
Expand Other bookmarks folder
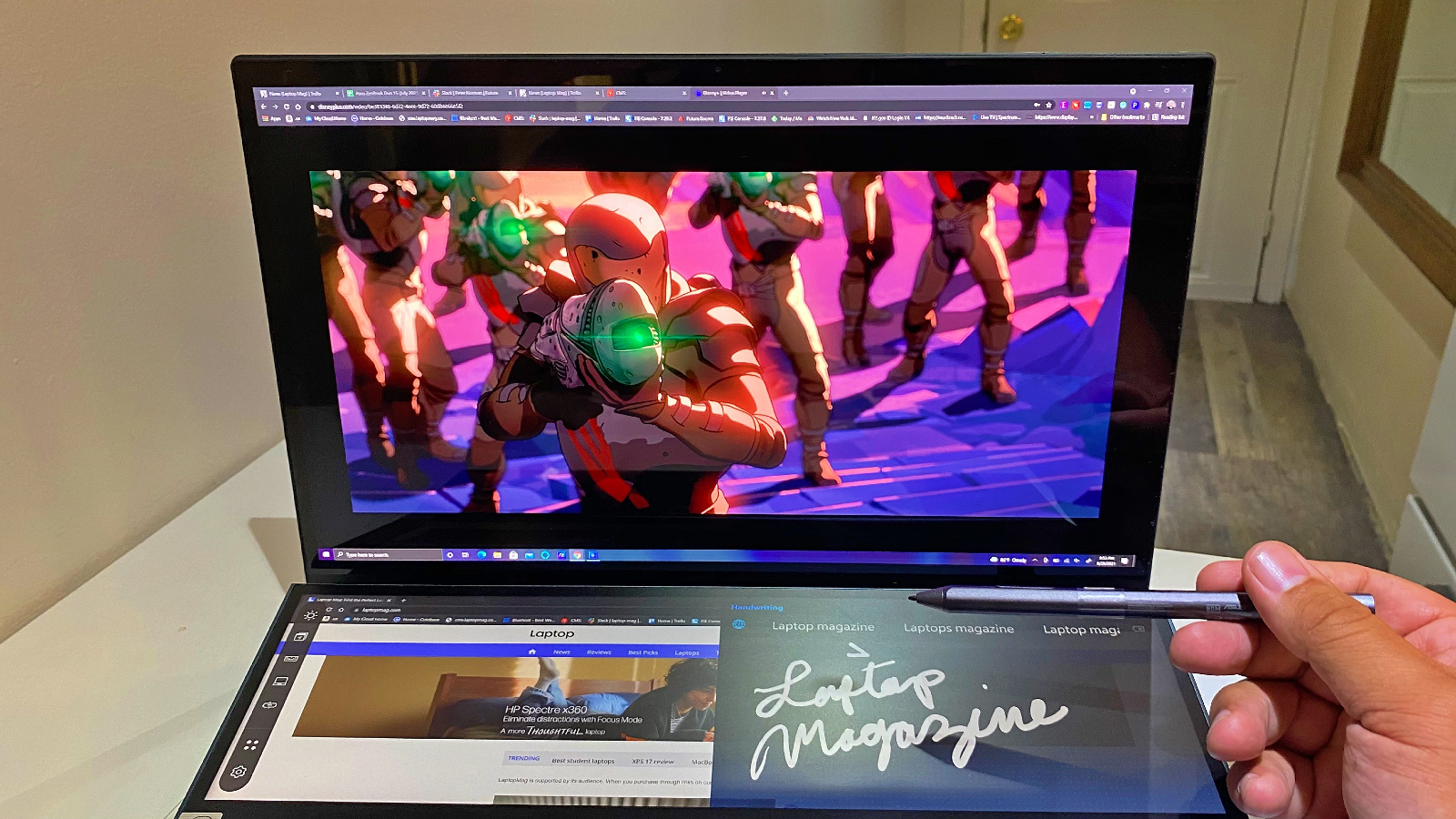(x=1123, y=117)
